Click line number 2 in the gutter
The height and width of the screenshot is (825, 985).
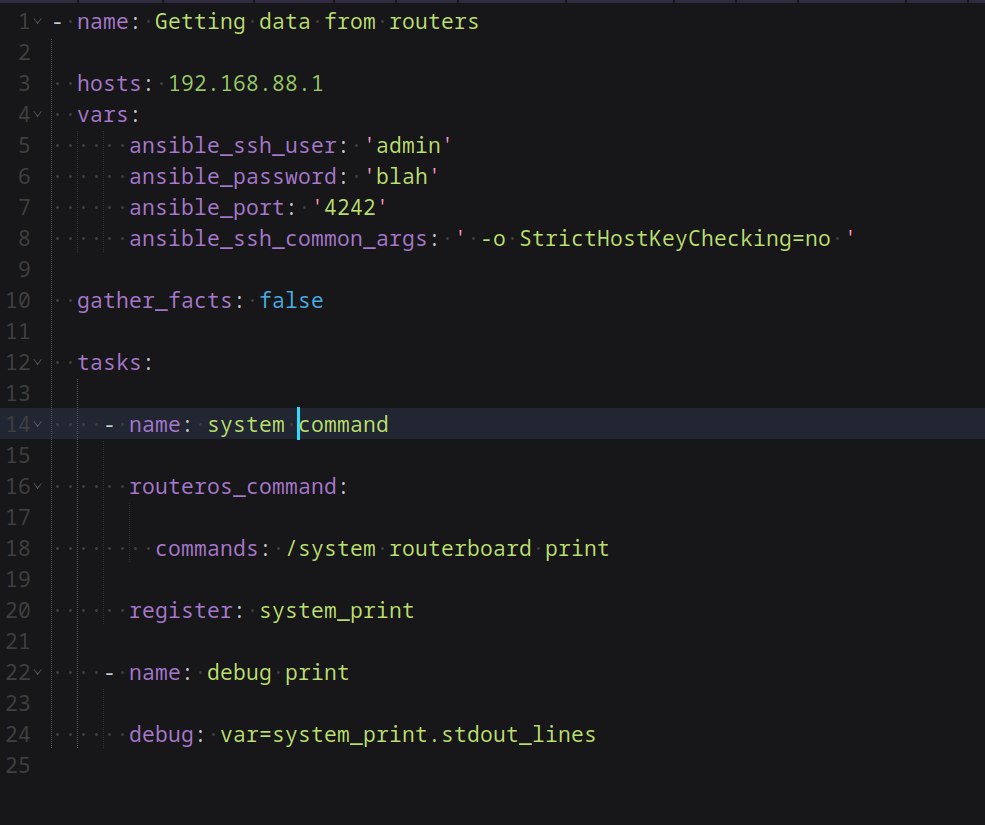tap(24, 53)
